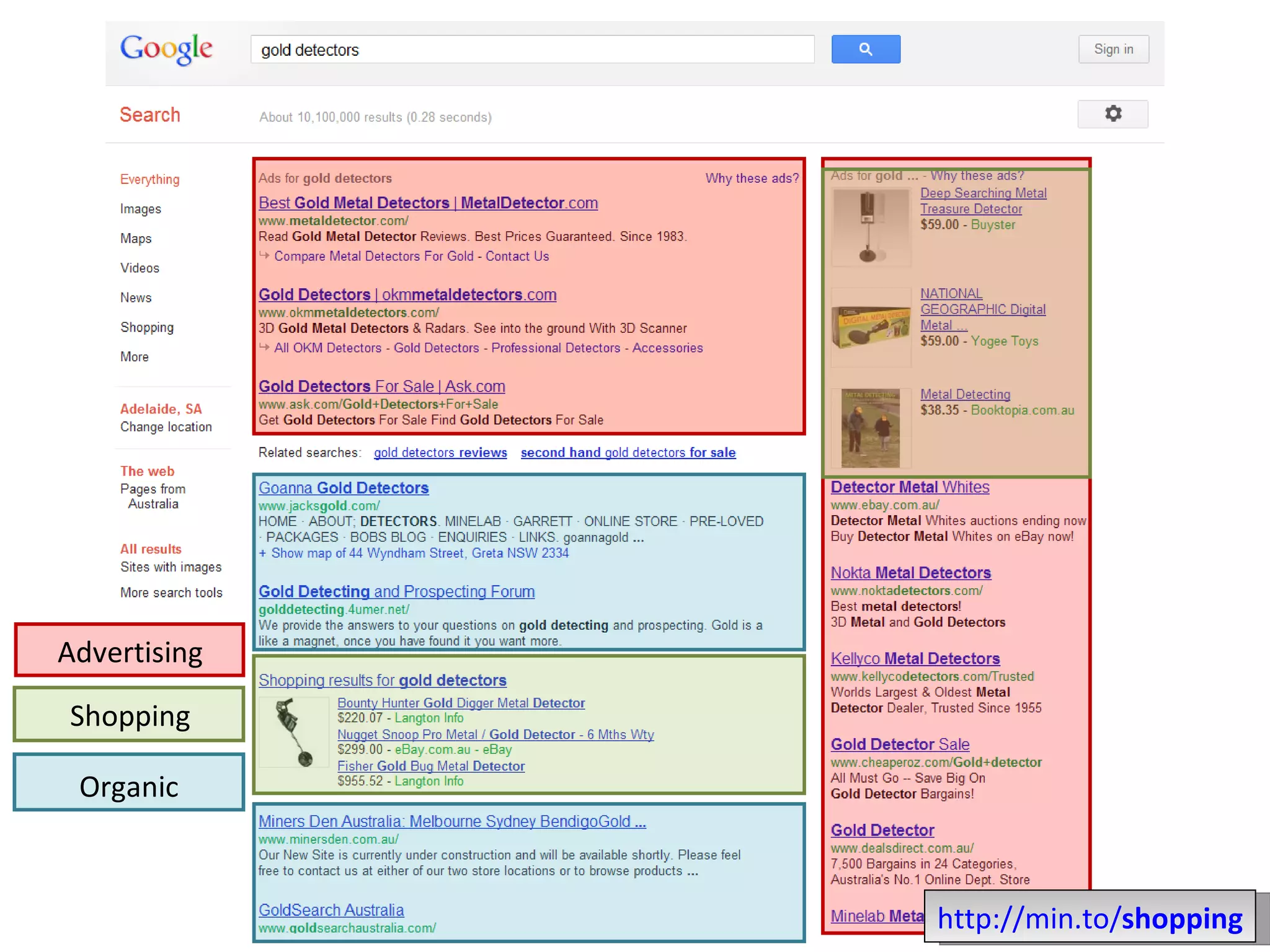Open Deep Searching Metal Treasure Detector link
The height and width of the screenshot is (952, 1270).
coord(984,201)
